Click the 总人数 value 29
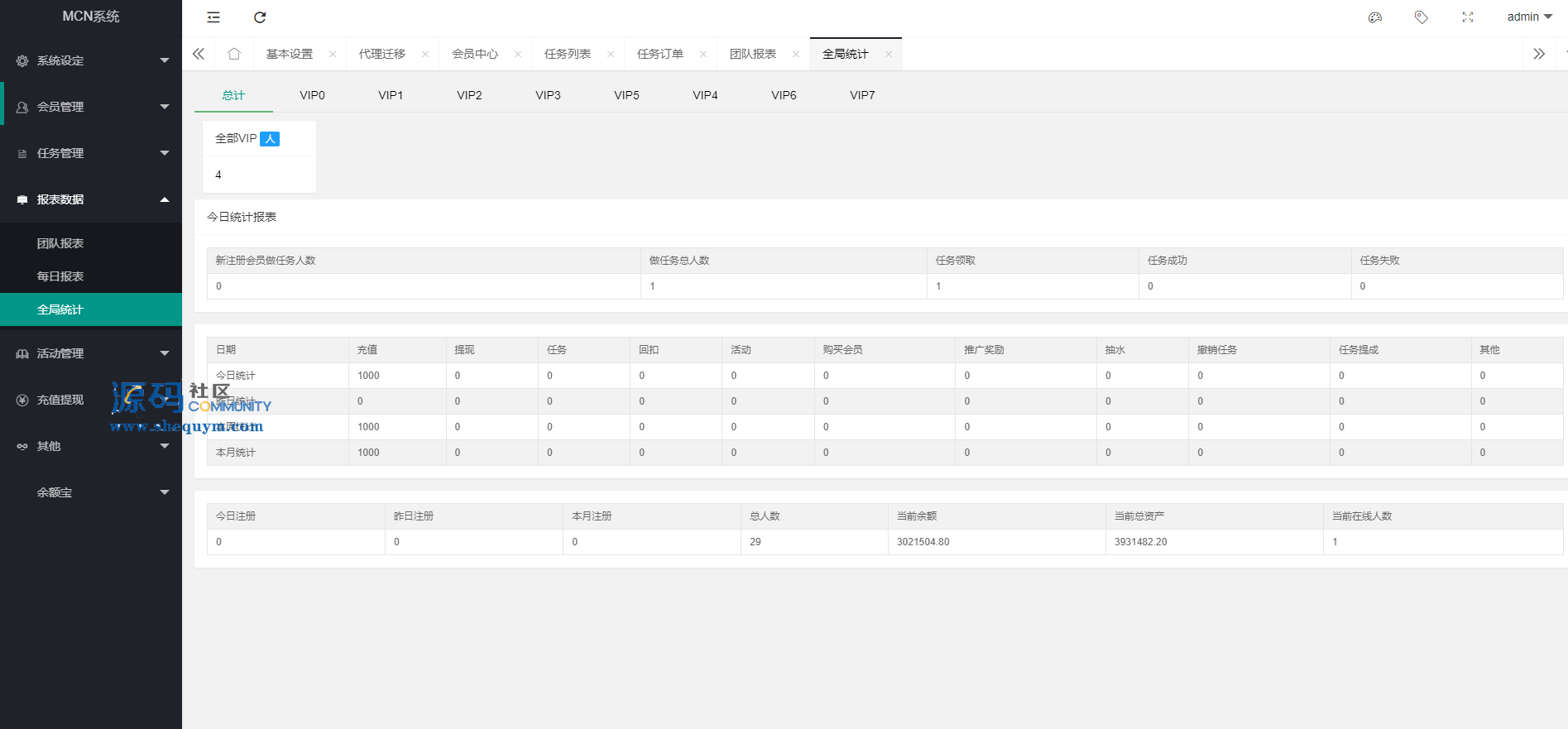The height and width of the screenshot is (729, 1568). (755, 542)
